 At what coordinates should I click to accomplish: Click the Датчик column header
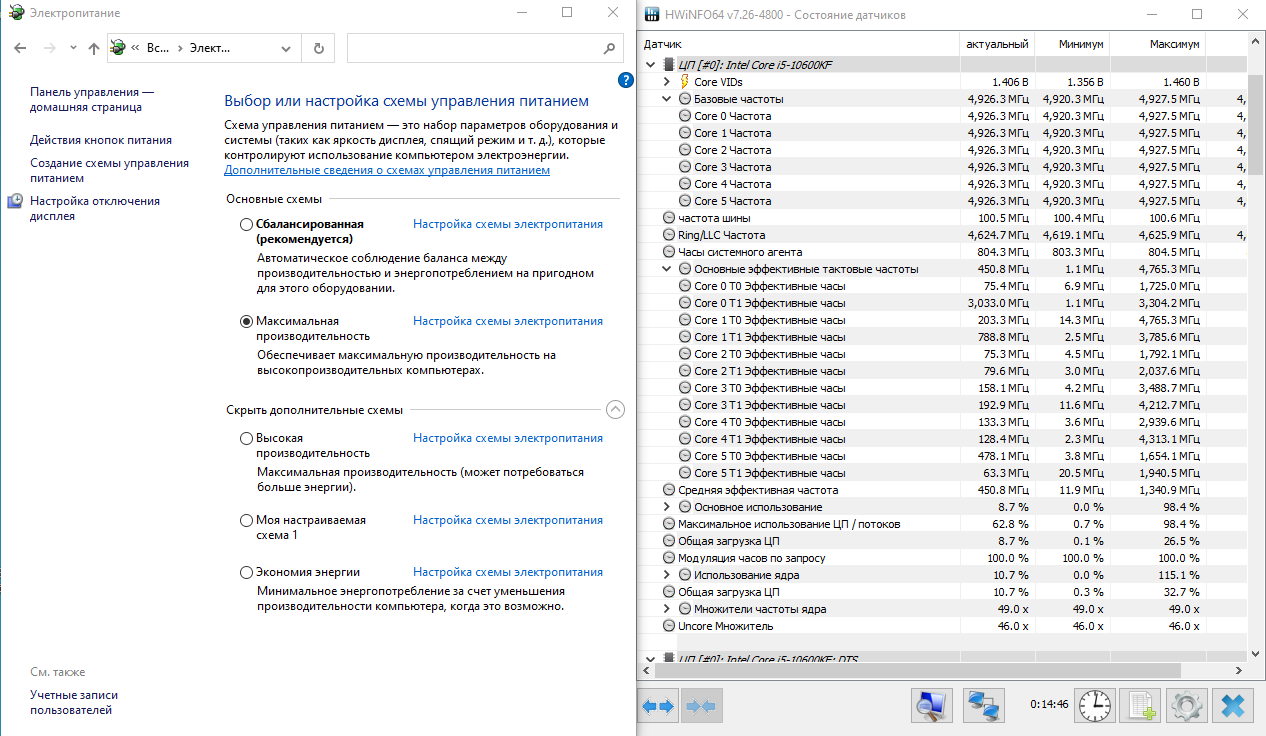pyautogui.click(x=798, y=45)
